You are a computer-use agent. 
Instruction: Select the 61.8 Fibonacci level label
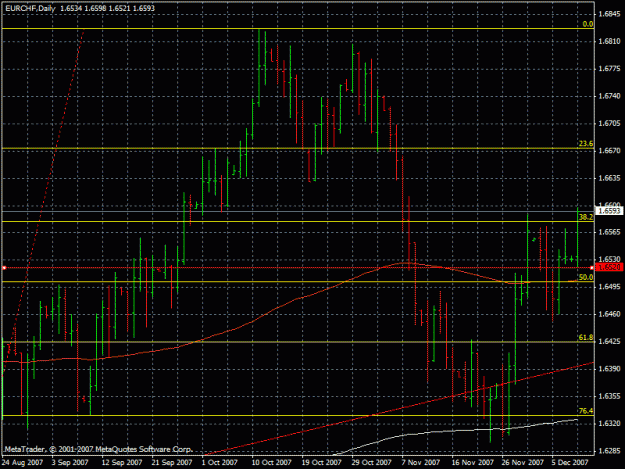pos(586,338)
